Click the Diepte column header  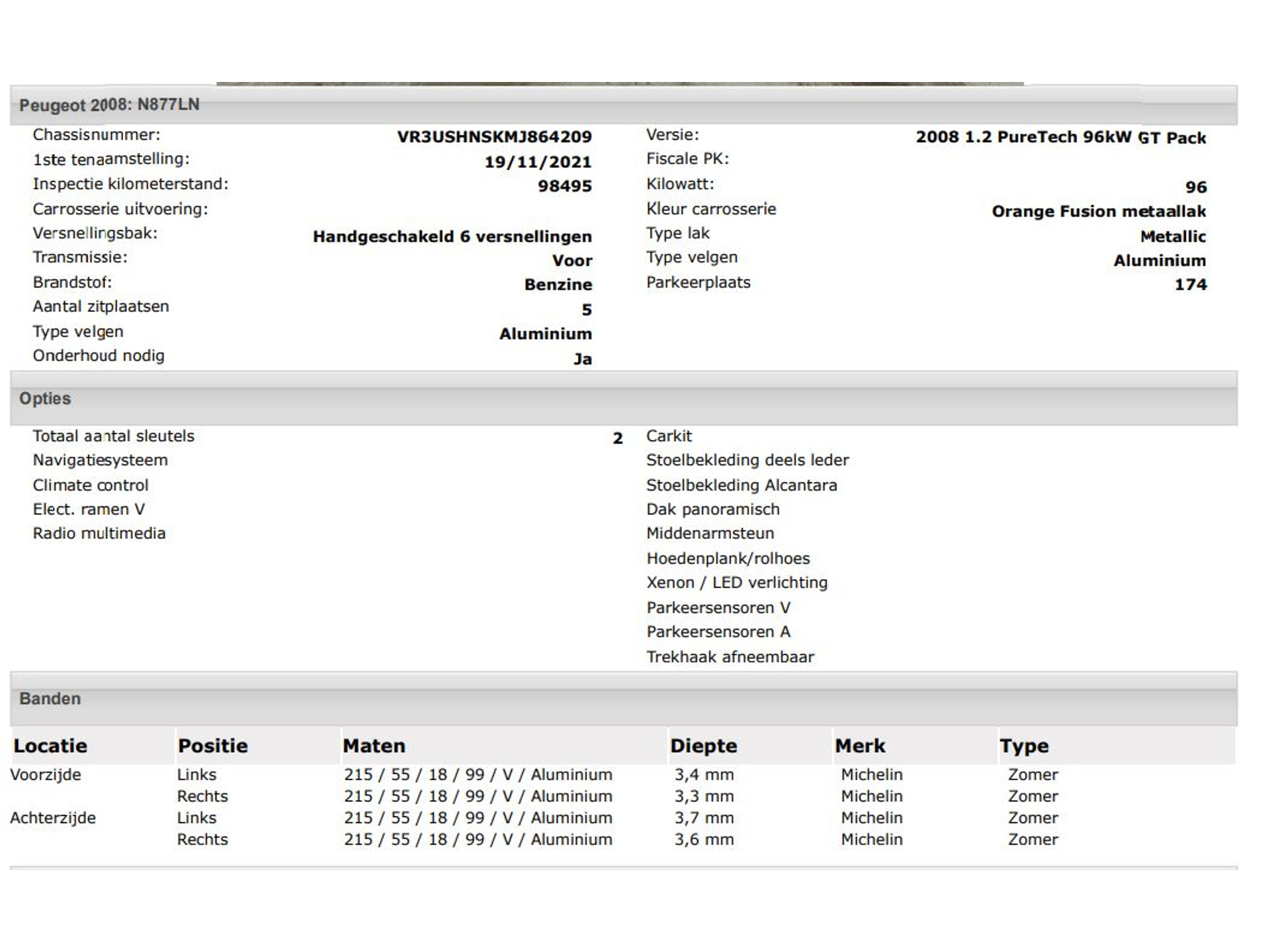click(x=703, y=746)
